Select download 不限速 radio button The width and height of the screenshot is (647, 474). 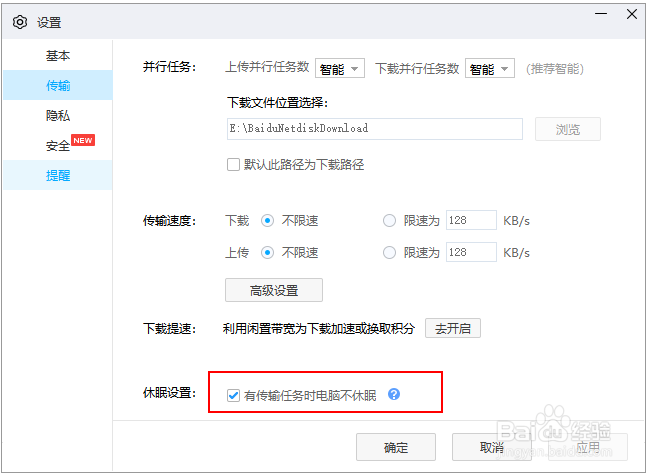[x=267, y=221]
